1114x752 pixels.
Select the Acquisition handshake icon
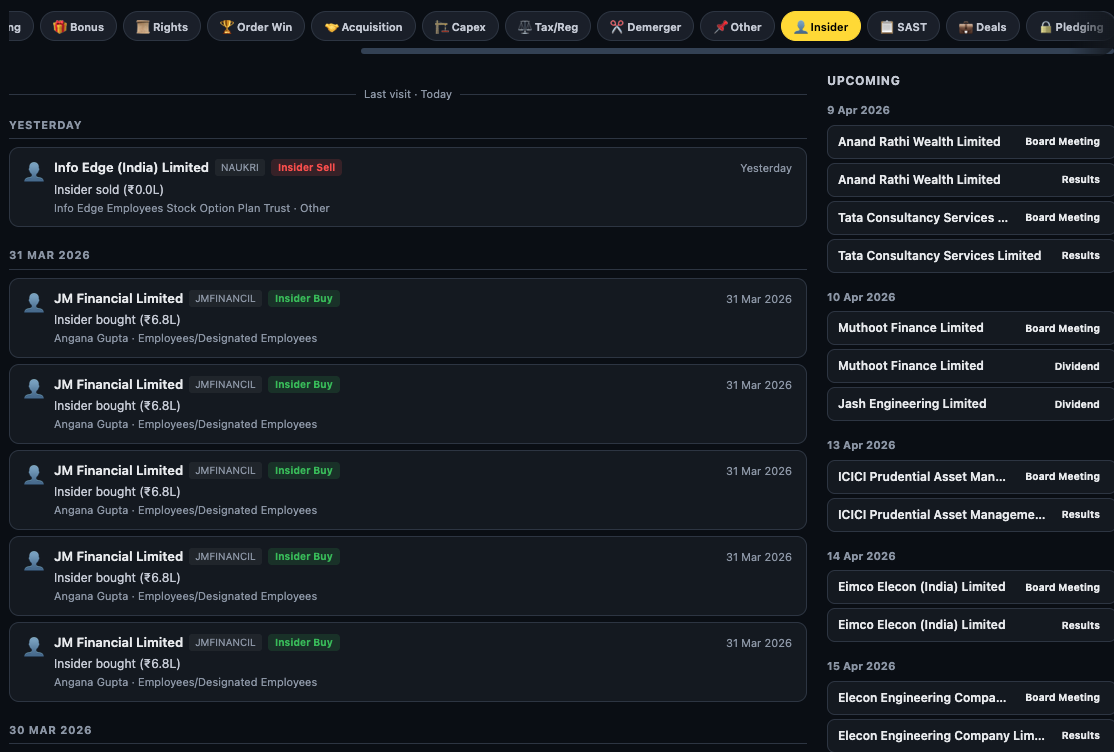(330, 26)
